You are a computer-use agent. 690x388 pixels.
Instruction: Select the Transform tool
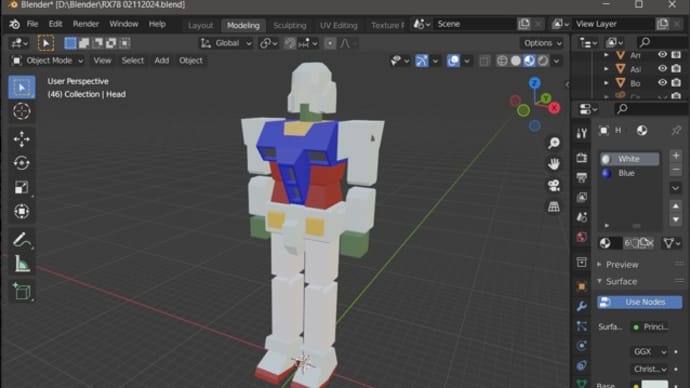pos(21,212)
